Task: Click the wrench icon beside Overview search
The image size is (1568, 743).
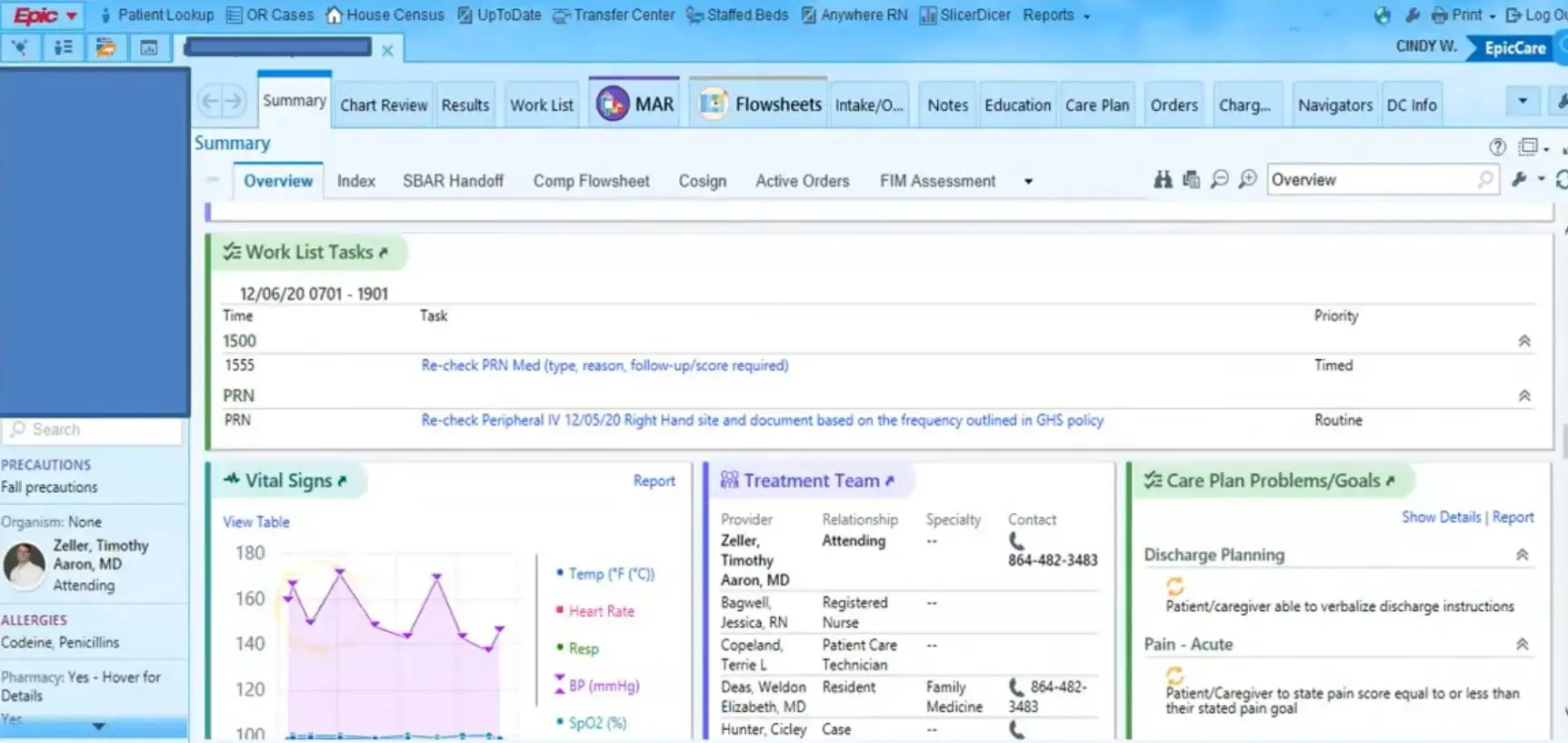Action: [1519, 180]
